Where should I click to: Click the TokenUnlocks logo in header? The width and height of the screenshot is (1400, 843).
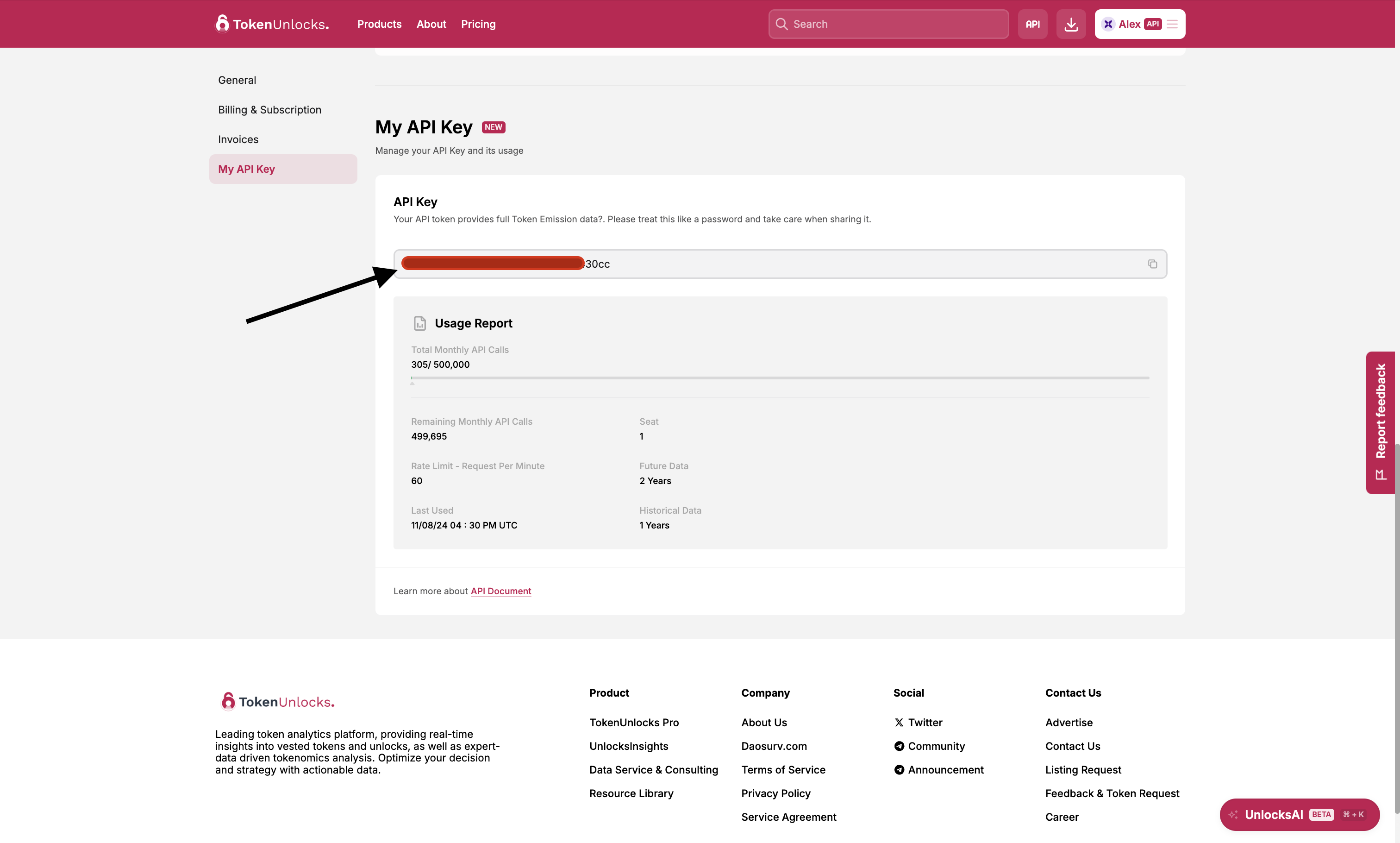(x=272, y=24)
